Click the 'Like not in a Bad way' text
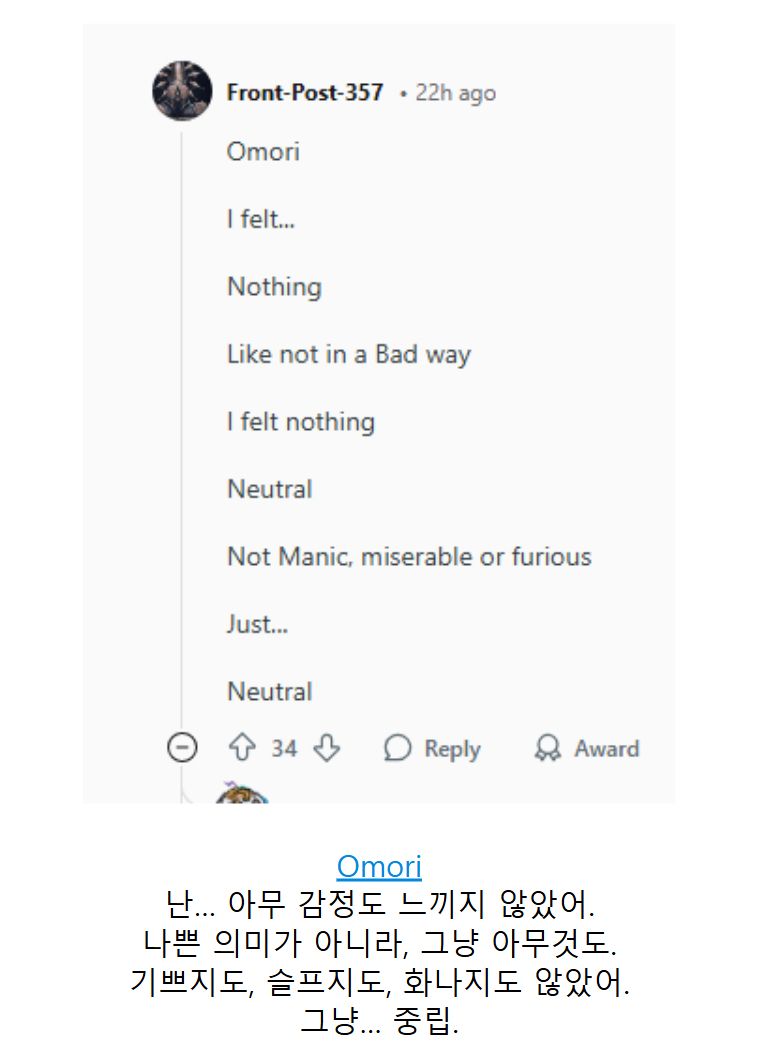 click(x=349, y=354)
